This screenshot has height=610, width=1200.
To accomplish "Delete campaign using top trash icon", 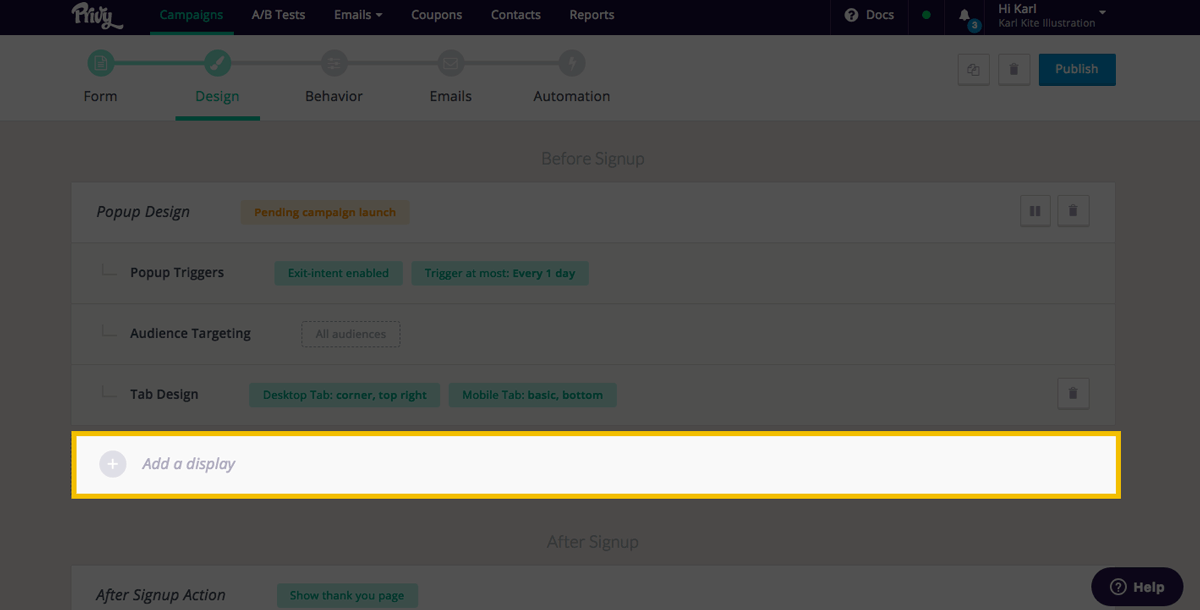I will click(1014, 70).
